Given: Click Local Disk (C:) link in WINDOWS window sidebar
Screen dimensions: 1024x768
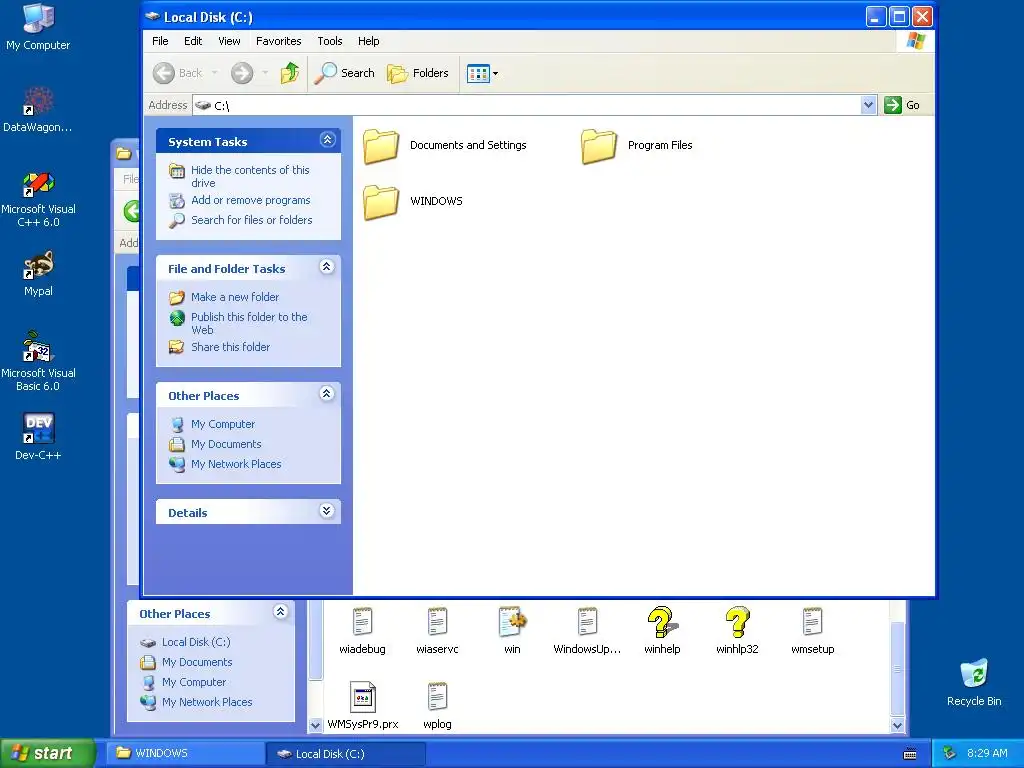Looking at the screenshot, I should (x=196, y=643).
